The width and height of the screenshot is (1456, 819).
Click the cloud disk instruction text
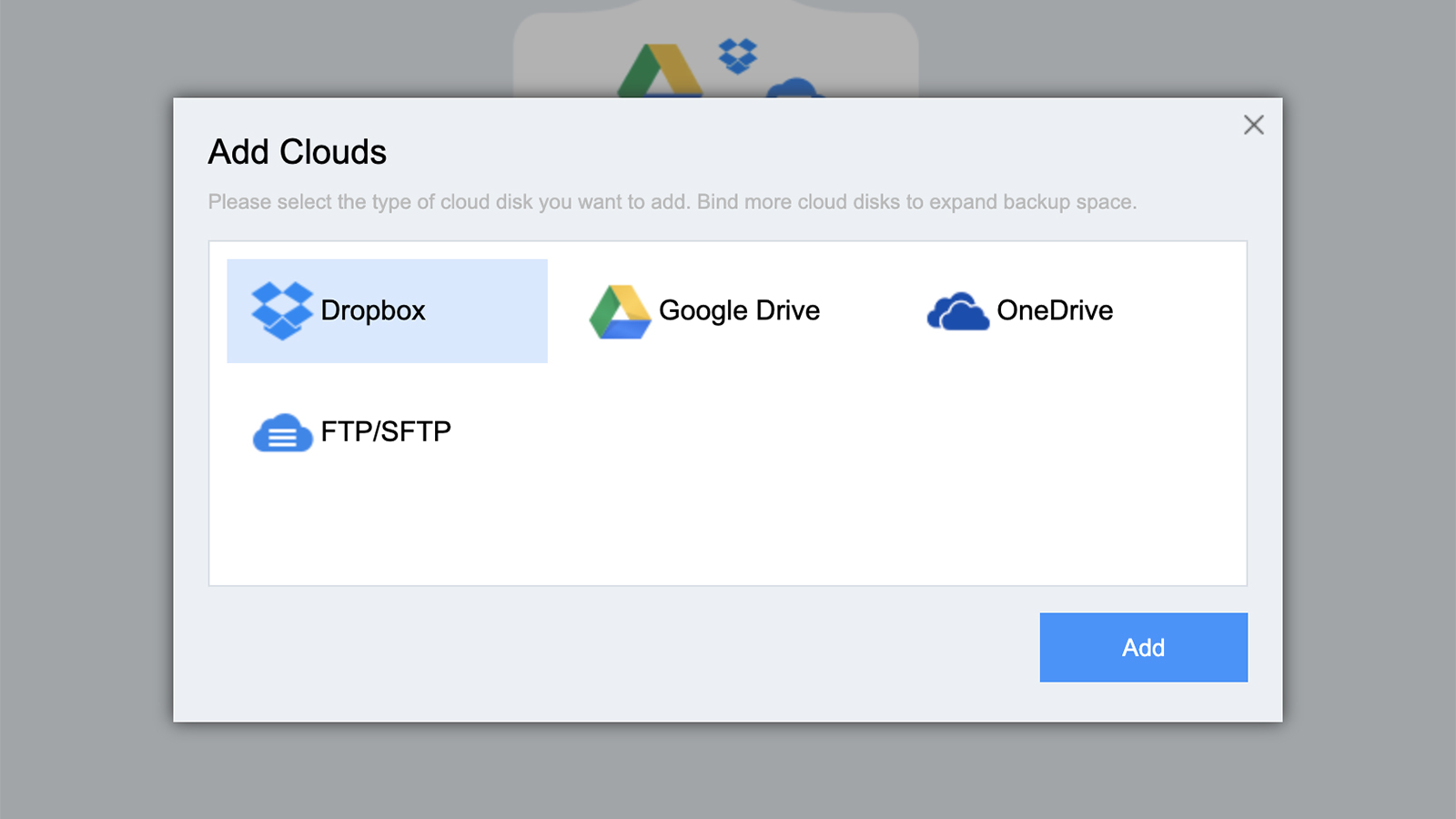[x=672, y=202]
